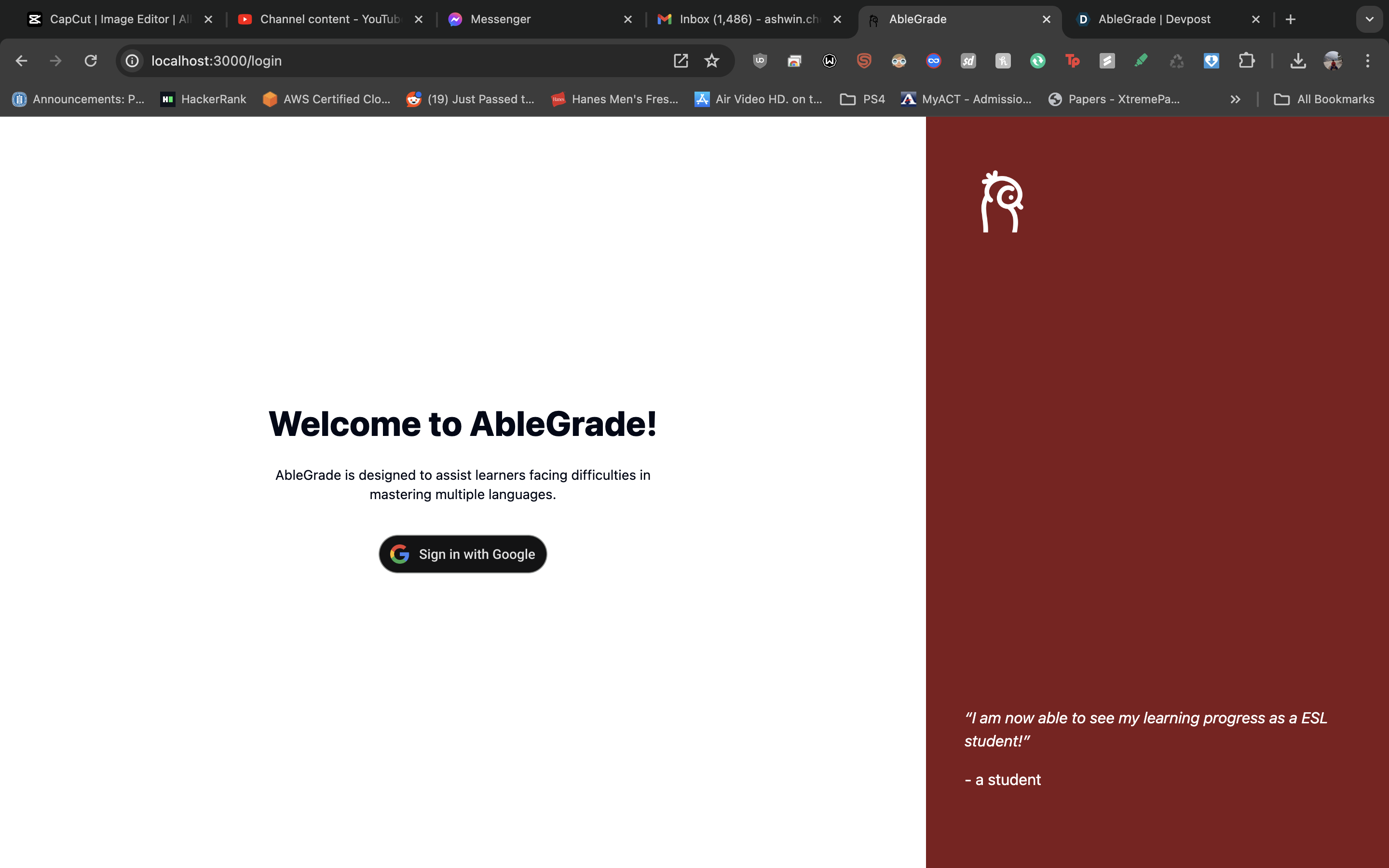Open the Extensions puzzle icon
The width and height of the screenshot is (1389, 868).
pos(1246,61)
